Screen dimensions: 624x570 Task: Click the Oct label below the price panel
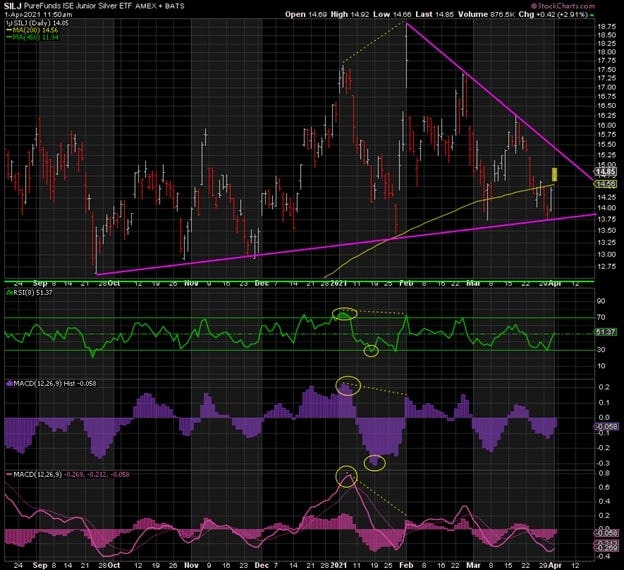[x=114, y=283]
